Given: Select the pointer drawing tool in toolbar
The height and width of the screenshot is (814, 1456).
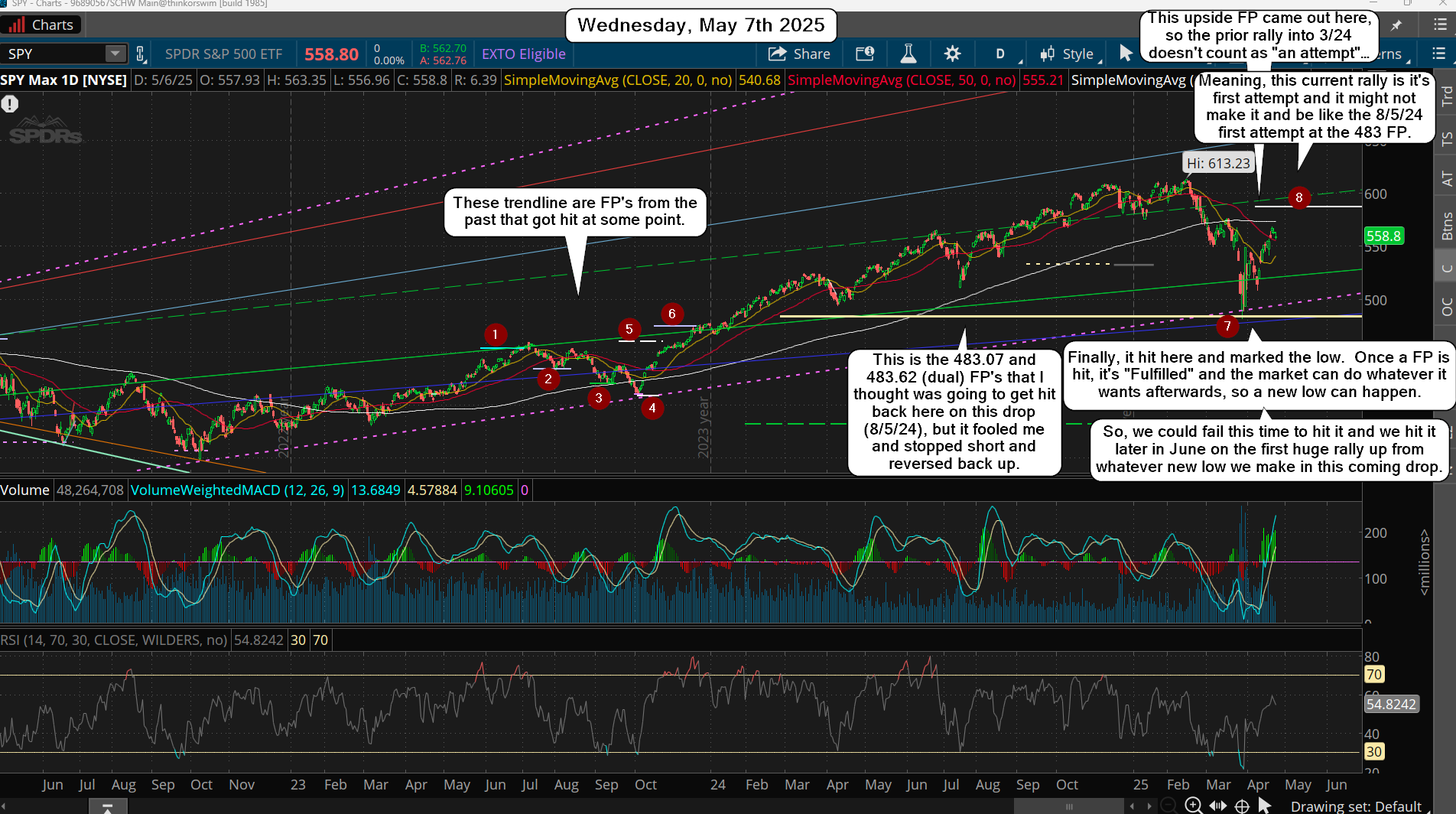Looking at the screenshot, I should (x=1125, y=54).
